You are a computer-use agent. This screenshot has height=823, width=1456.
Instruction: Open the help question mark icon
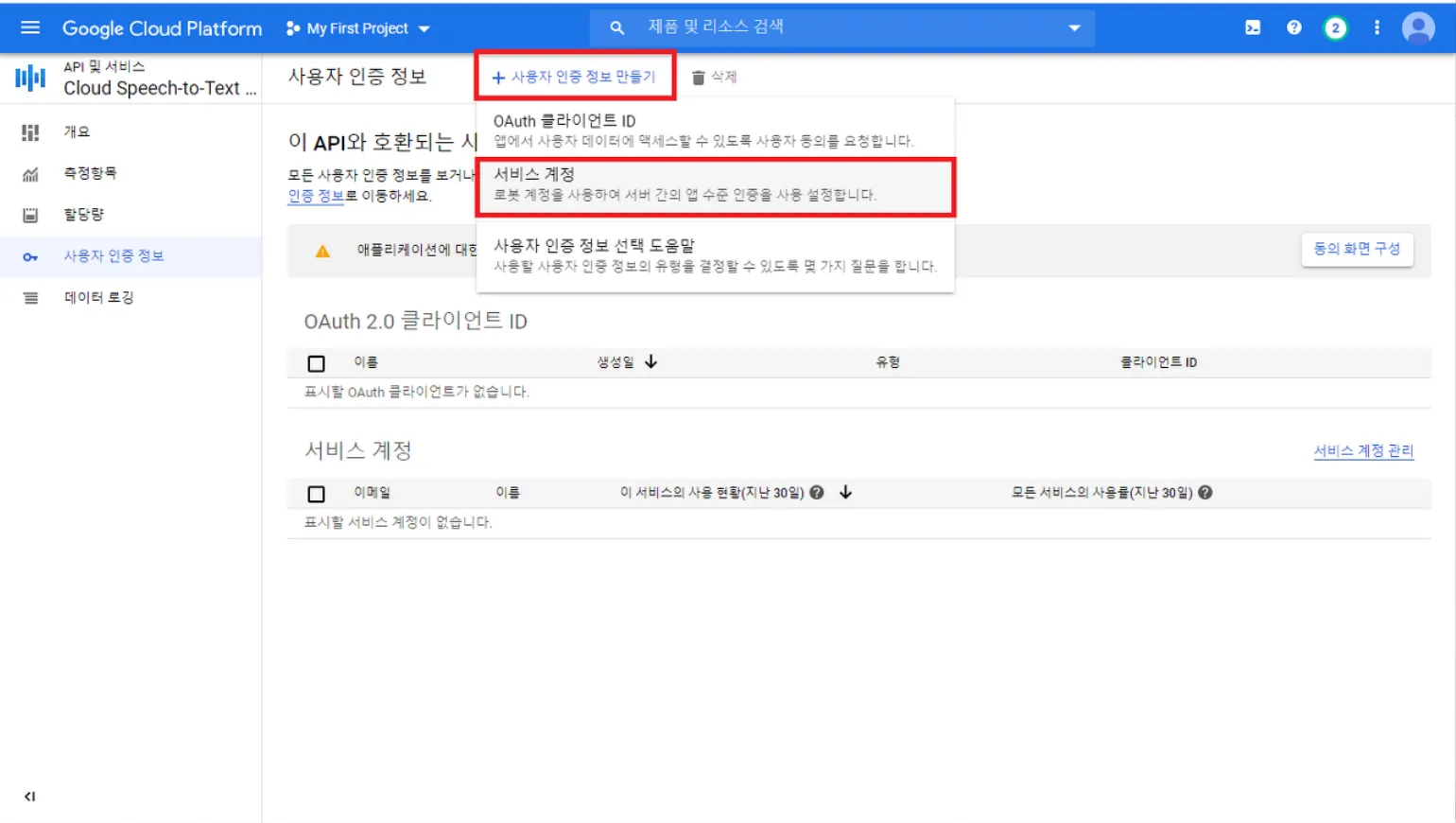(x=1294, y=27)
